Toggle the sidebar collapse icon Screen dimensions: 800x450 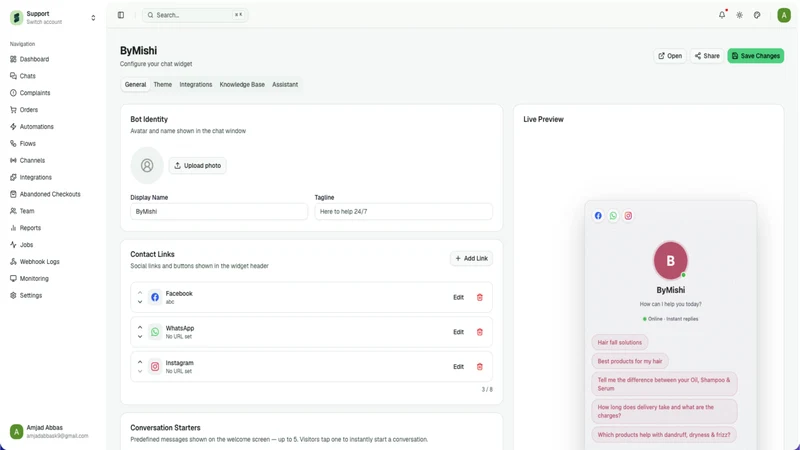121,15
